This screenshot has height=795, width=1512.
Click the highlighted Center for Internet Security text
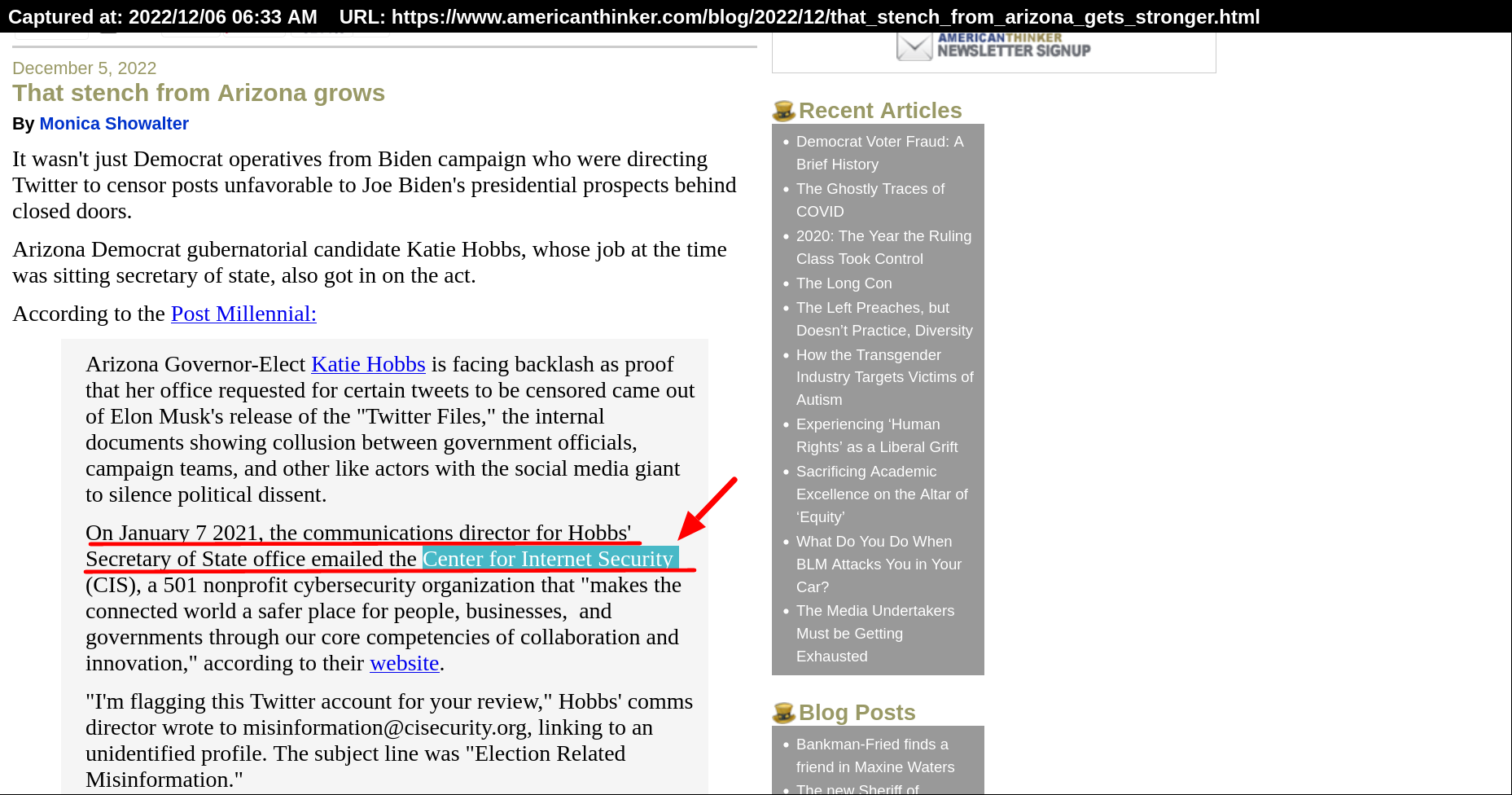(x=549, y=559)
